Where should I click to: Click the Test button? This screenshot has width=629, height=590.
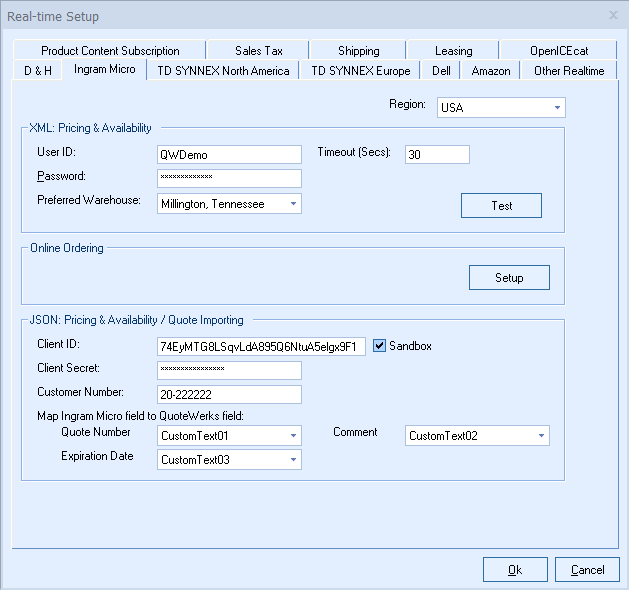(x=501, y=206)
